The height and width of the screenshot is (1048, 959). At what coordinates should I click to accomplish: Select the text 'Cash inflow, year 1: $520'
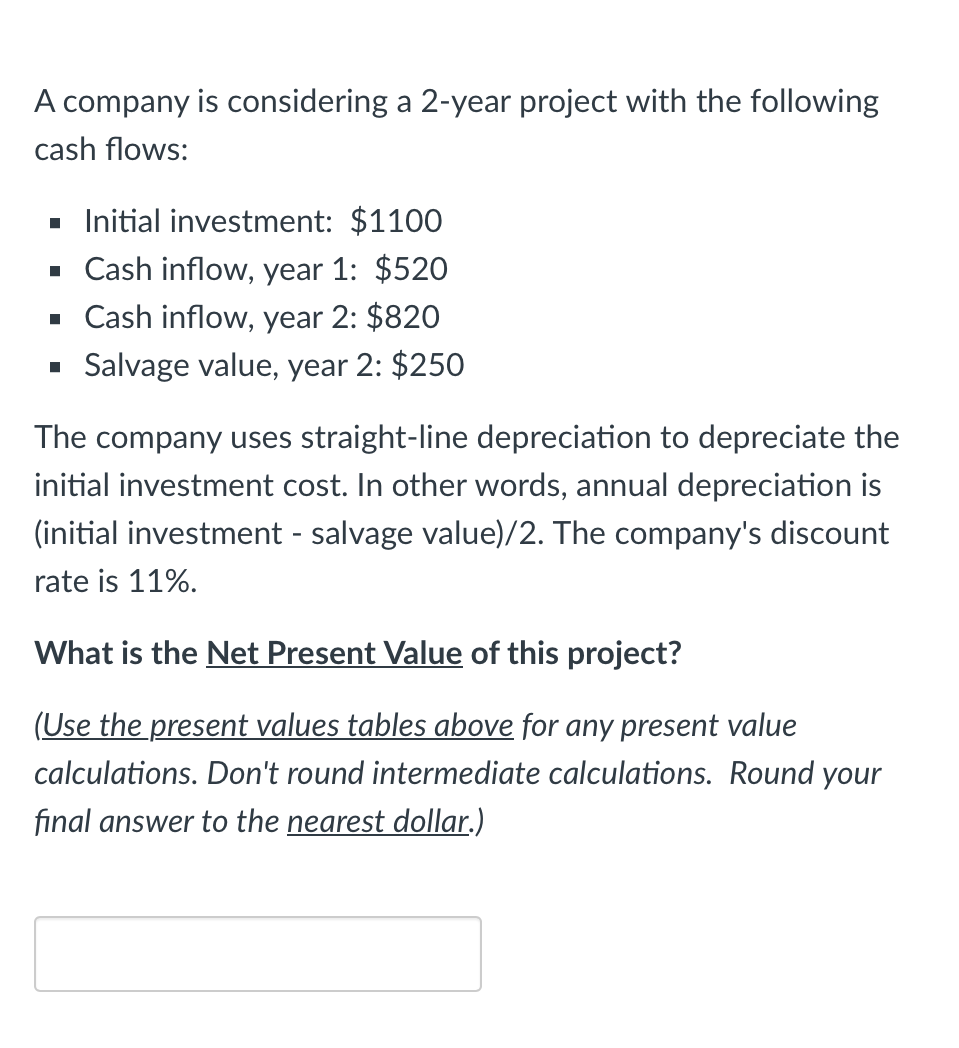coord(266,269)
